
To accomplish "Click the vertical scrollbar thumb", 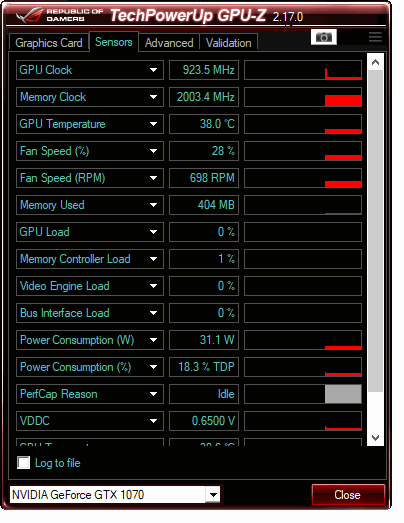I will (x=375, y=231).
